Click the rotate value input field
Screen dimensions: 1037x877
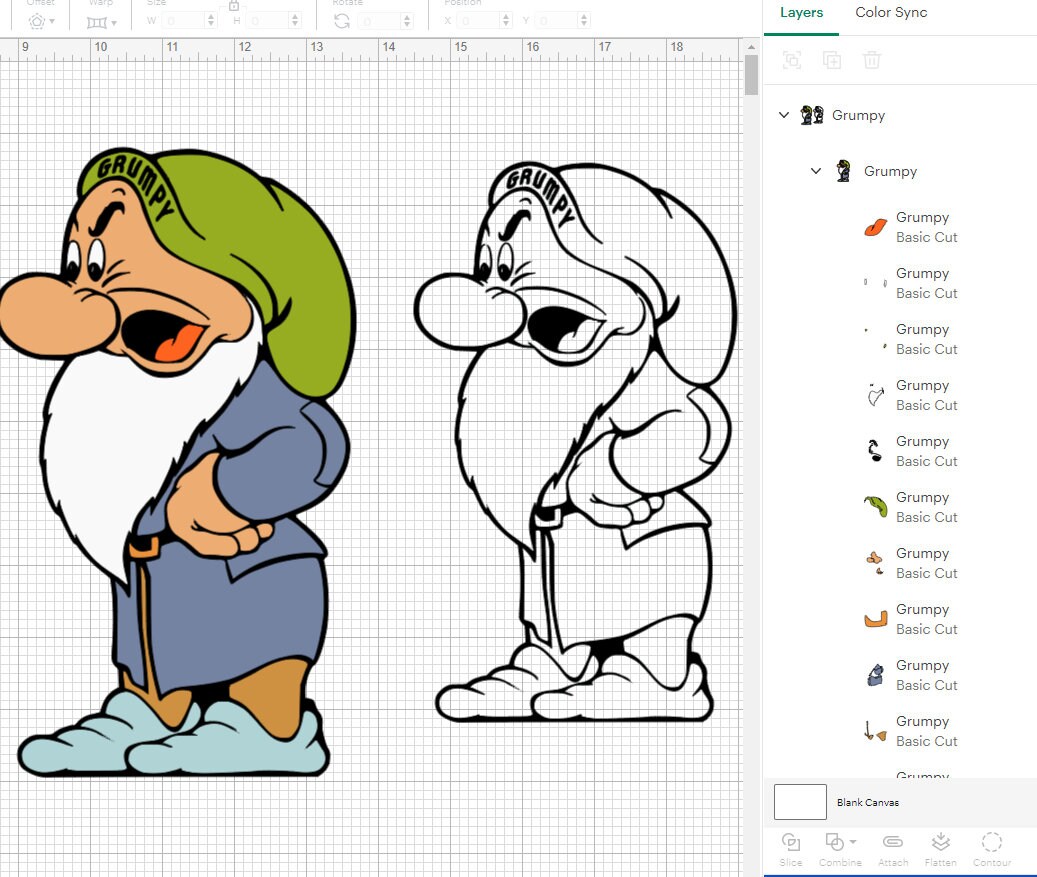point(380,21)
